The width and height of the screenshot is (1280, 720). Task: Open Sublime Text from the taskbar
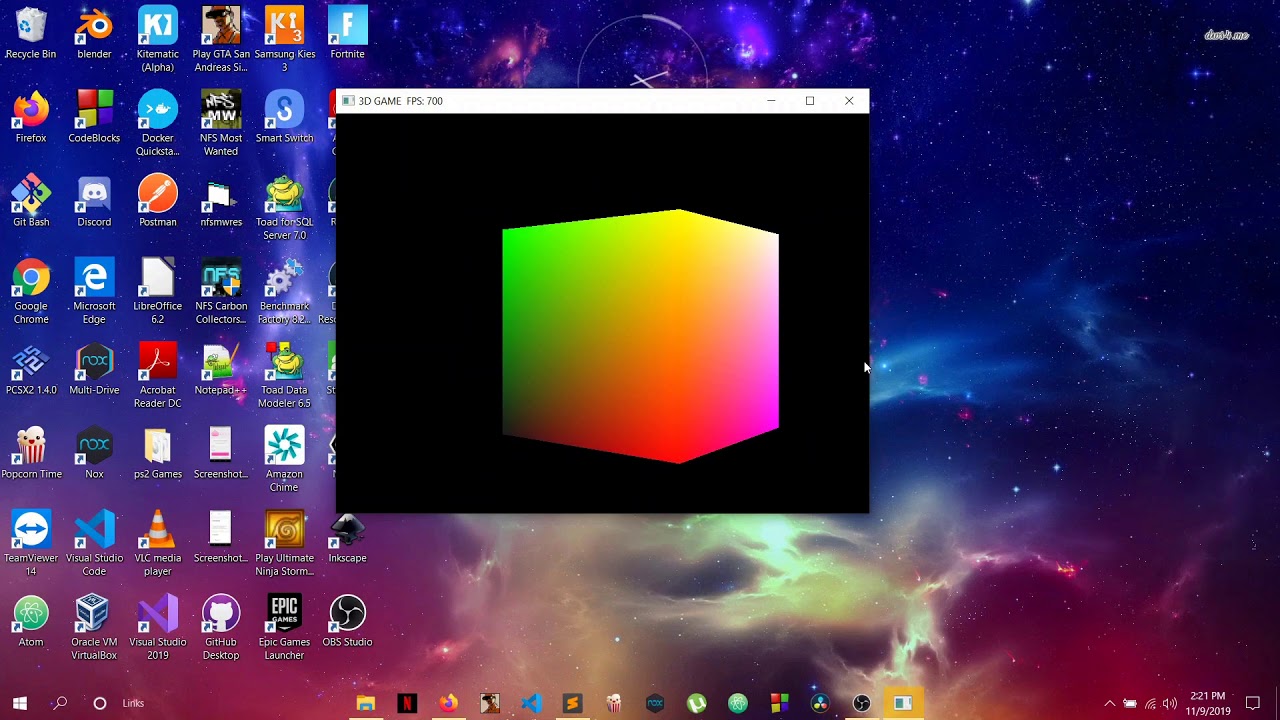coord(572,703)
